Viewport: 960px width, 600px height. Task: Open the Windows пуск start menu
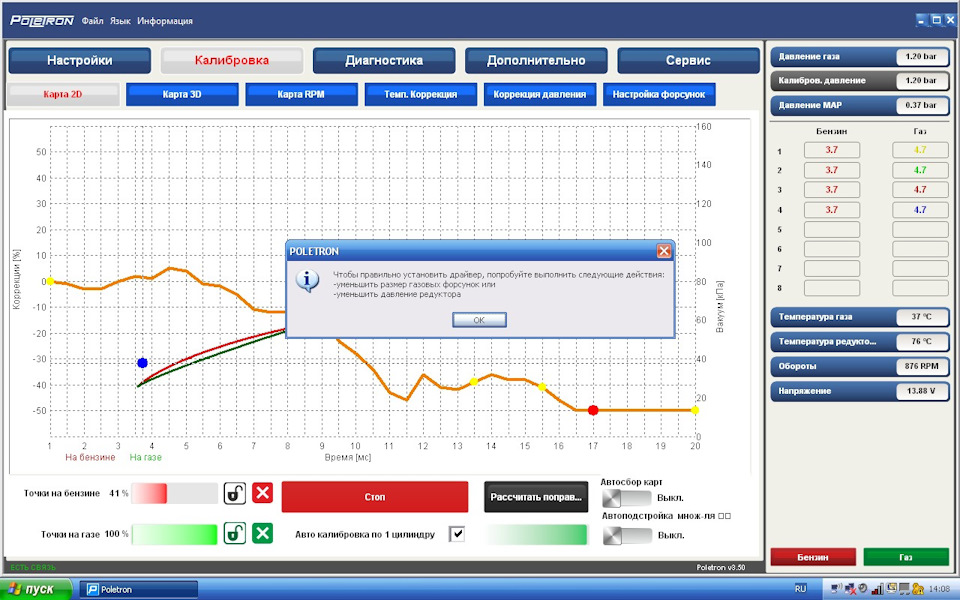click(x=36, y=589)
